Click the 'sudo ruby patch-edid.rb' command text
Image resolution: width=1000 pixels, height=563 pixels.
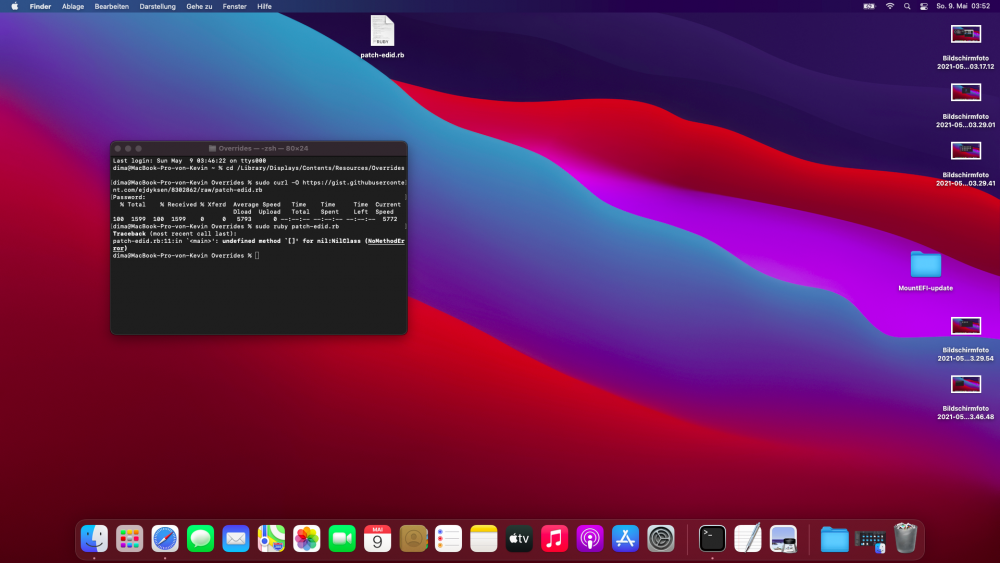tap(297, 226)
